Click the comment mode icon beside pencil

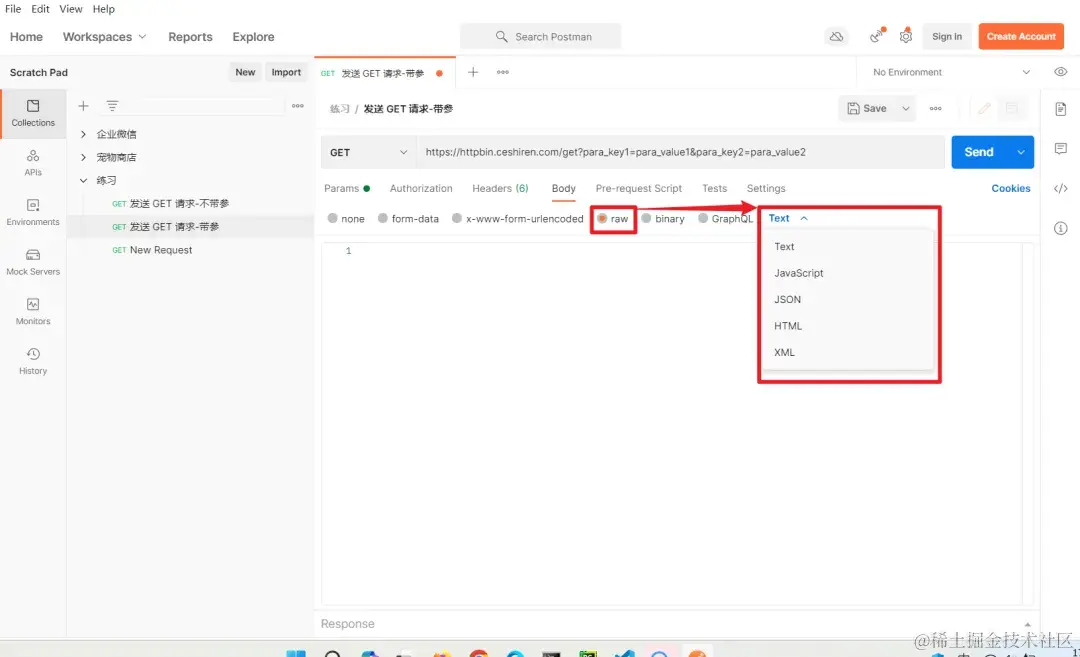[x=1012, y=108]
